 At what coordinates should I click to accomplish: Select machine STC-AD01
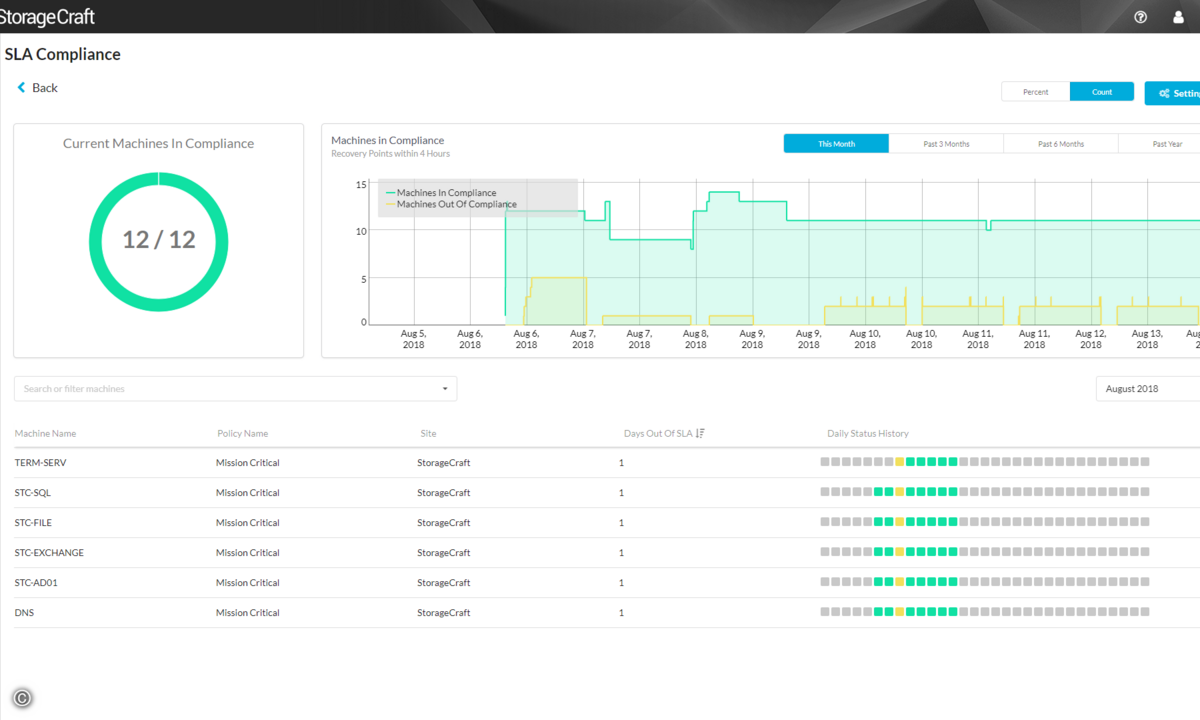click(x=36, y=583)
